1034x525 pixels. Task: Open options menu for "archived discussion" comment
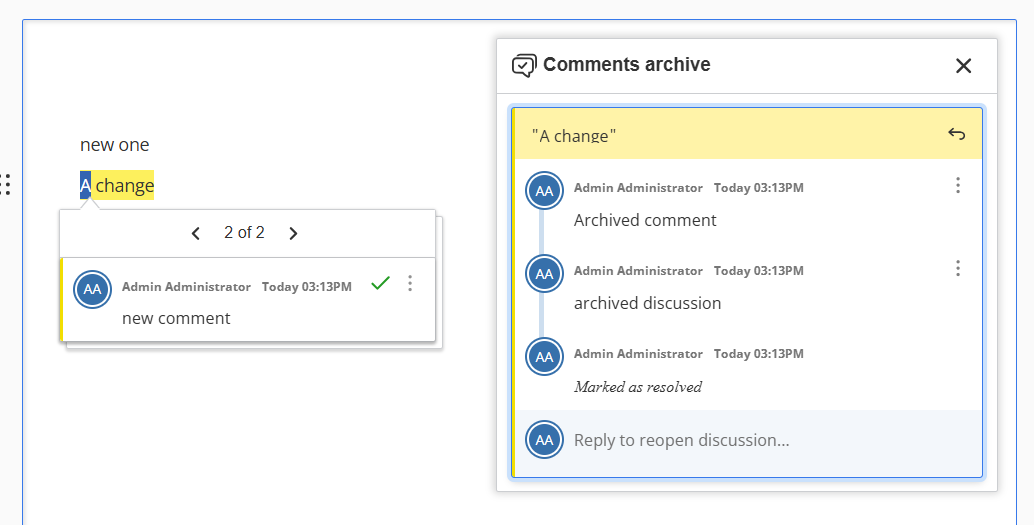[x=958, y=268]
